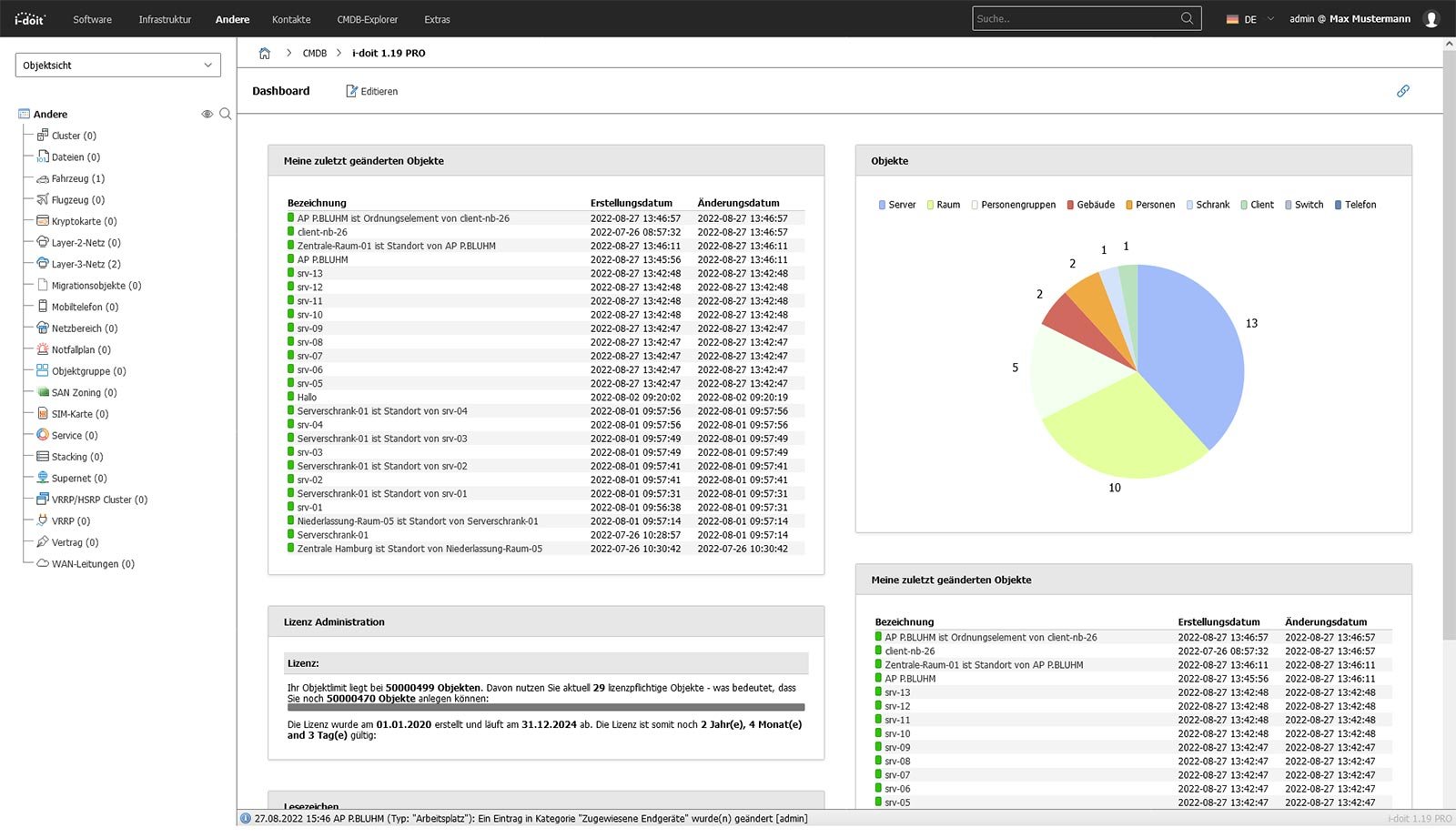
Task: Click the Cluster icon in tree
Action: tap(43, 136)
